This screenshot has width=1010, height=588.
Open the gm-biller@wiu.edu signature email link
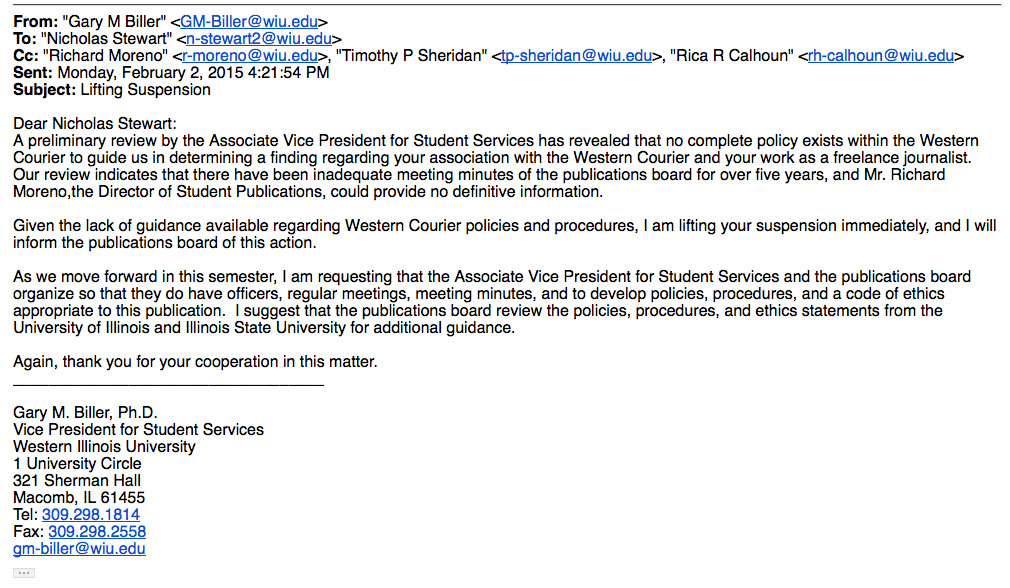click(79, 549)
